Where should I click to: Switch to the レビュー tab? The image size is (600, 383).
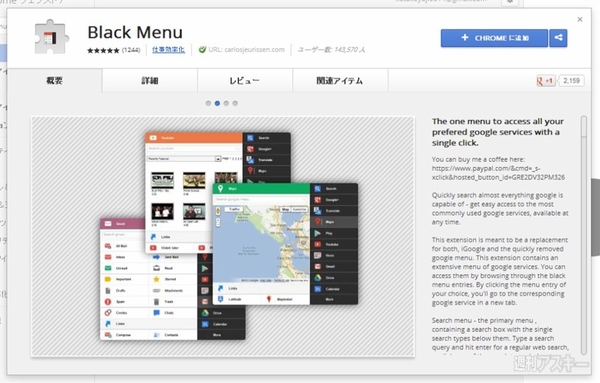[245, 81]
